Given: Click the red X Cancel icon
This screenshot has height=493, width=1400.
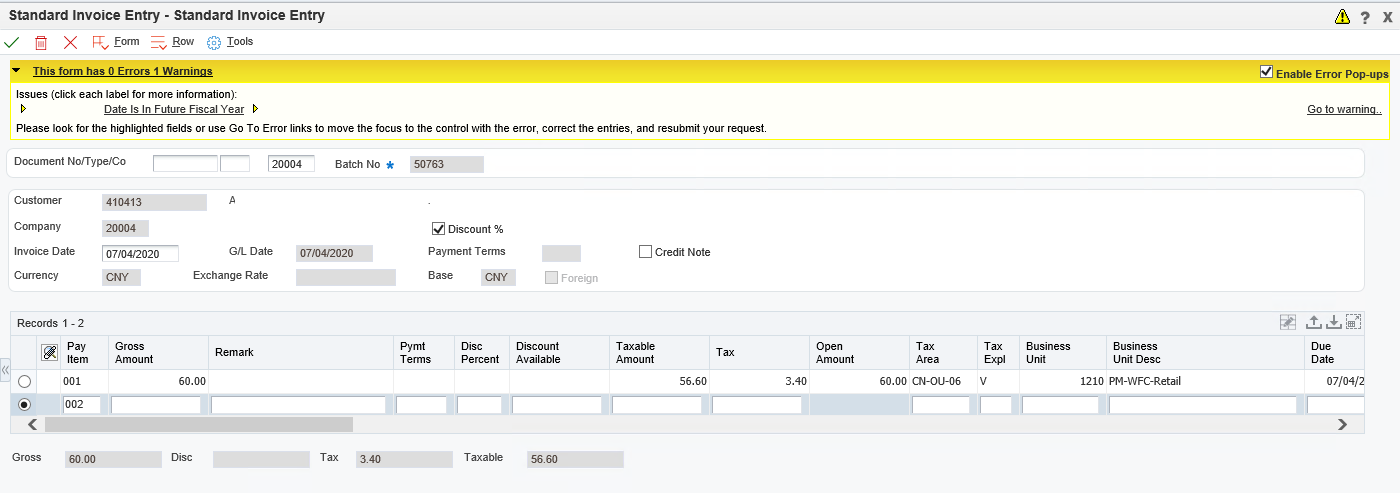Looking at the screenshot, I should [x=70, y=42].
